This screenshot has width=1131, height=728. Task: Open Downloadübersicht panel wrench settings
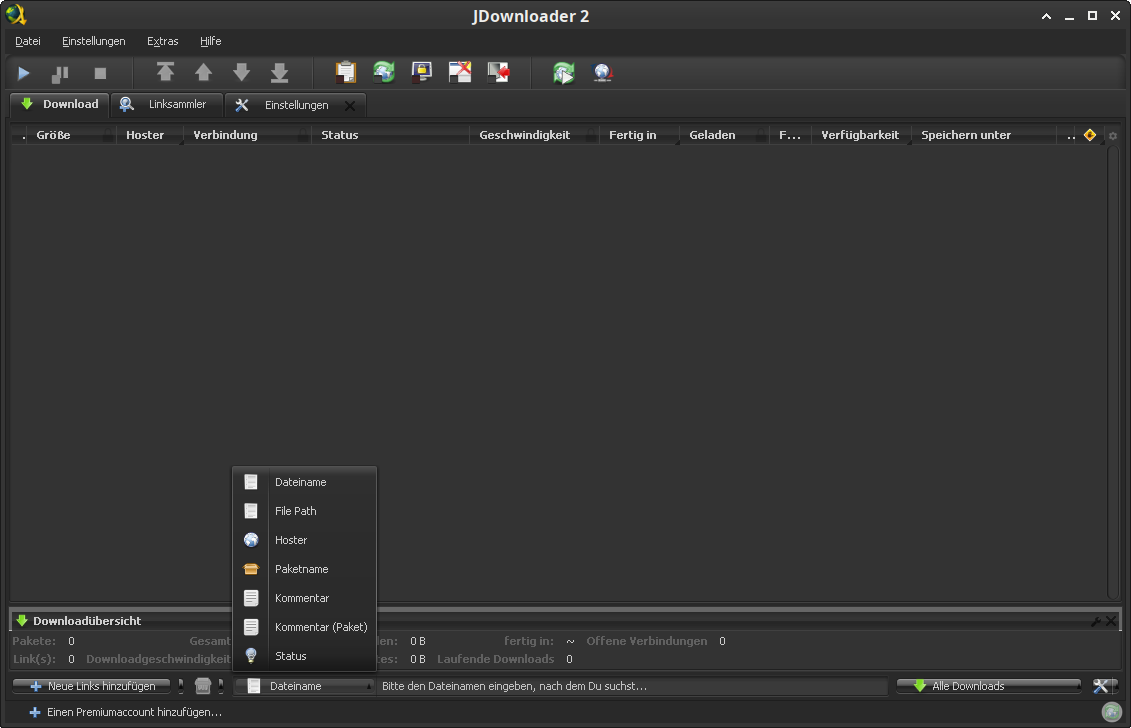pyautogui.click(x=1096, y=621)
